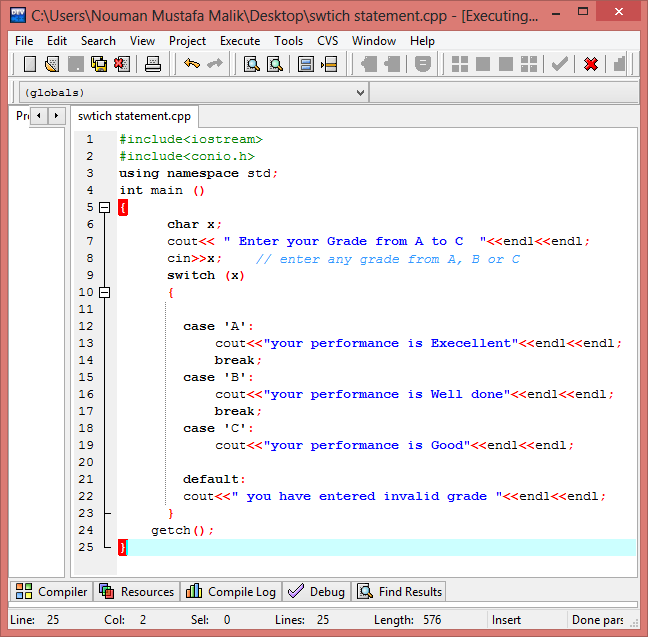This screenshot has width=648, height=637.
Task: Select the swtich statement.cpp tab
Action: click(x=135, y=116)
